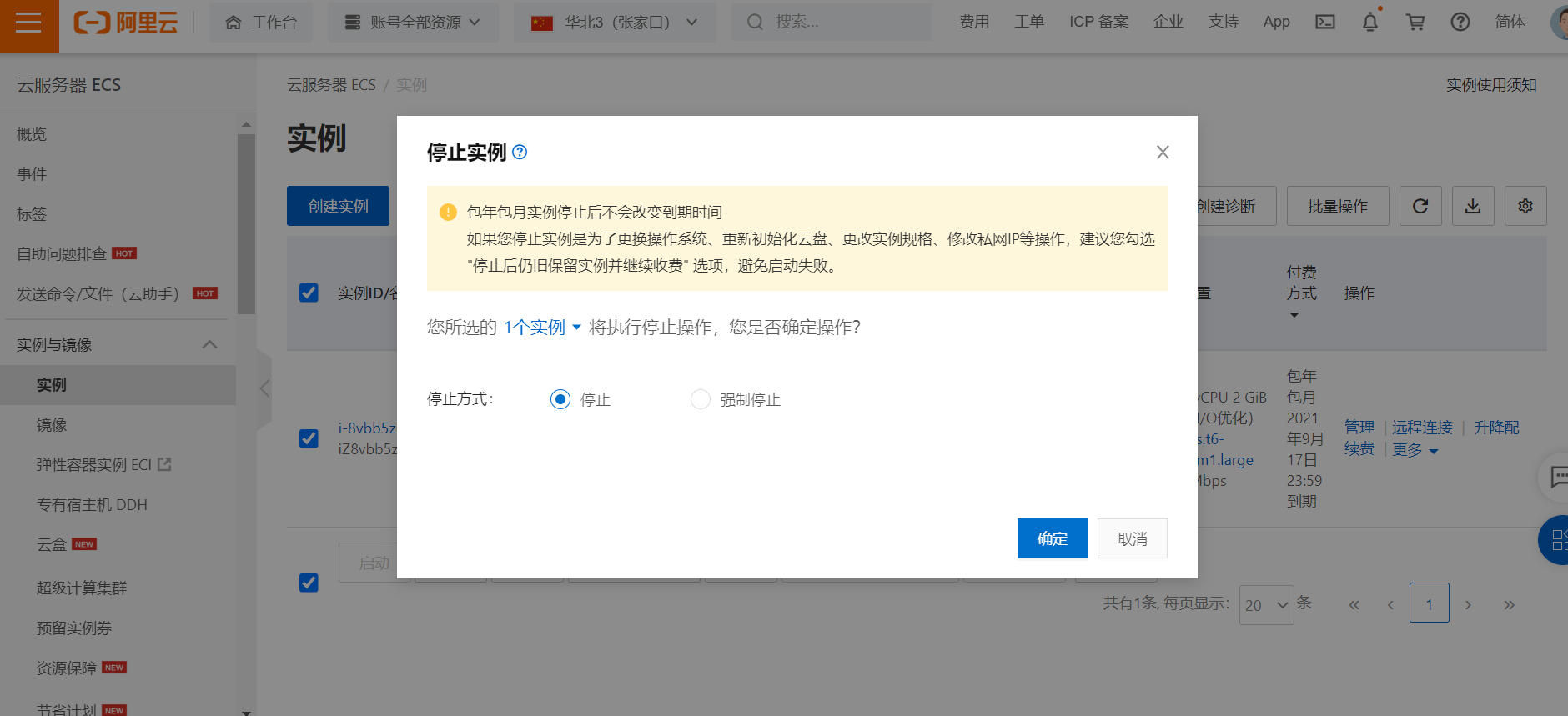This screenshot has height=716, width=1568.
Task: Click the 取消 button
Action: pos(1133,538)
